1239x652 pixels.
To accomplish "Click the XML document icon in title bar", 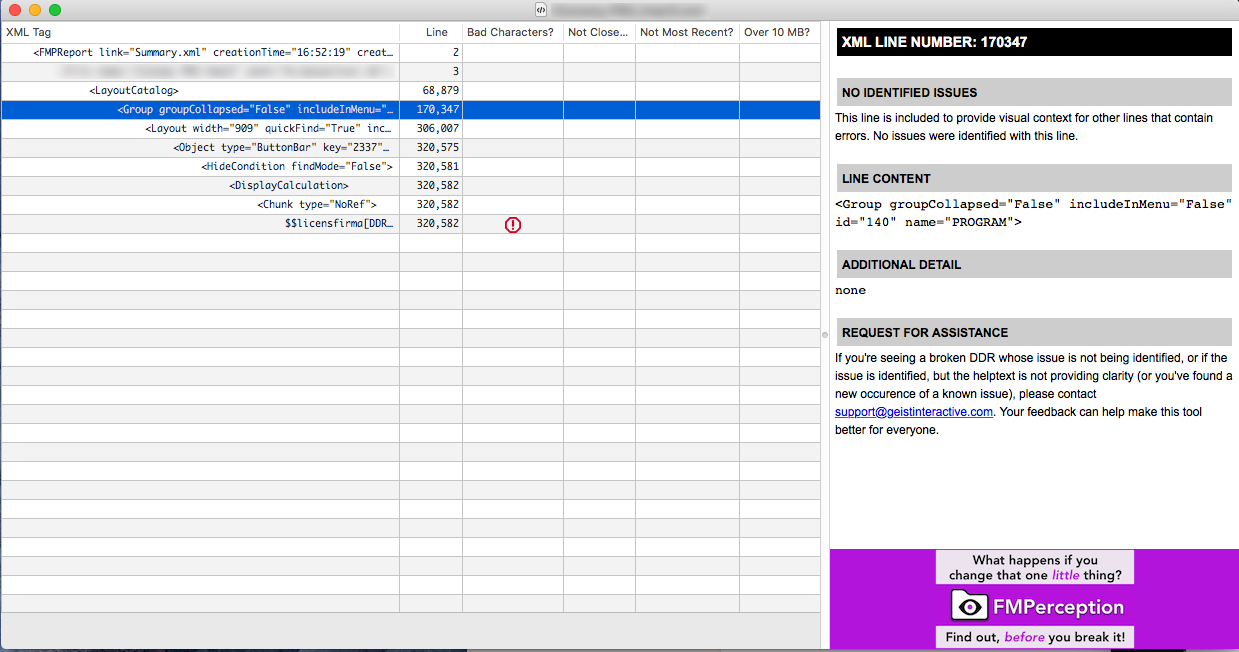I will coord(541,10).
